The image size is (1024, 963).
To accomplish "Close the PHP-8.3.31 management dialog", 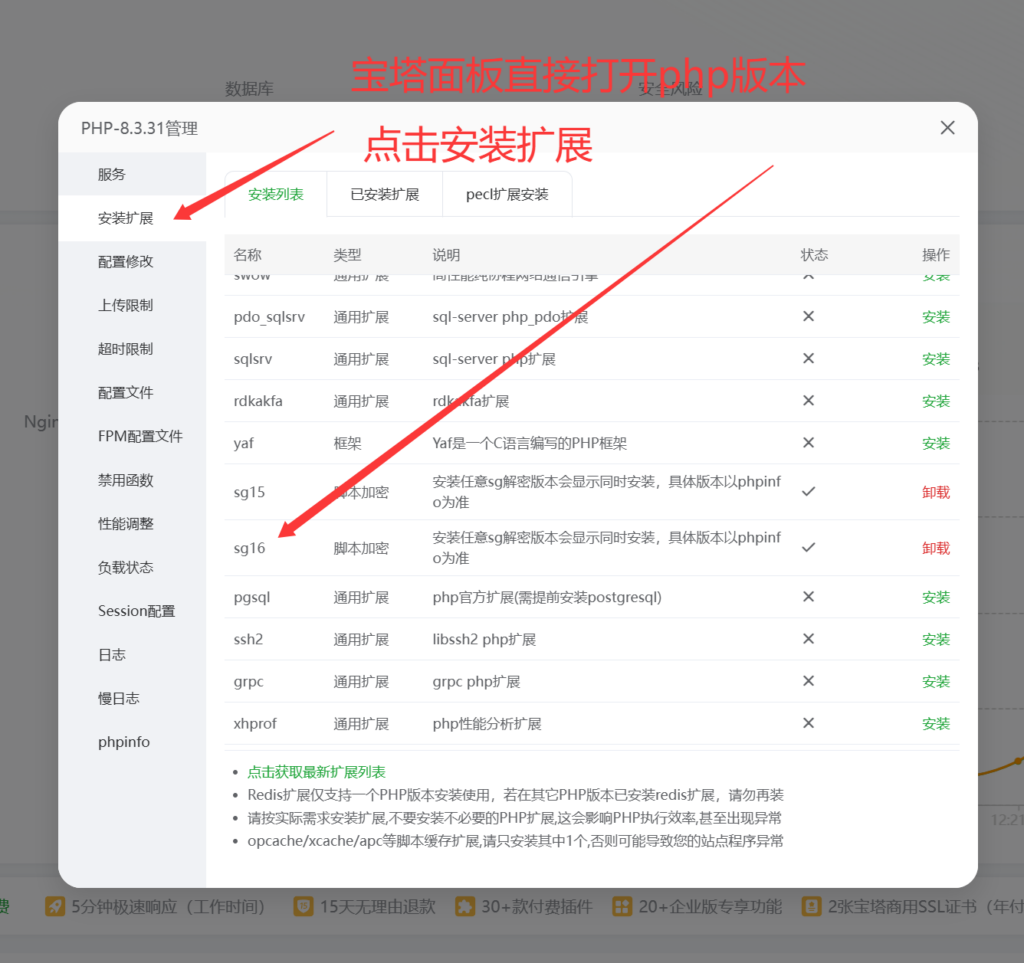I will coord(947,127).
